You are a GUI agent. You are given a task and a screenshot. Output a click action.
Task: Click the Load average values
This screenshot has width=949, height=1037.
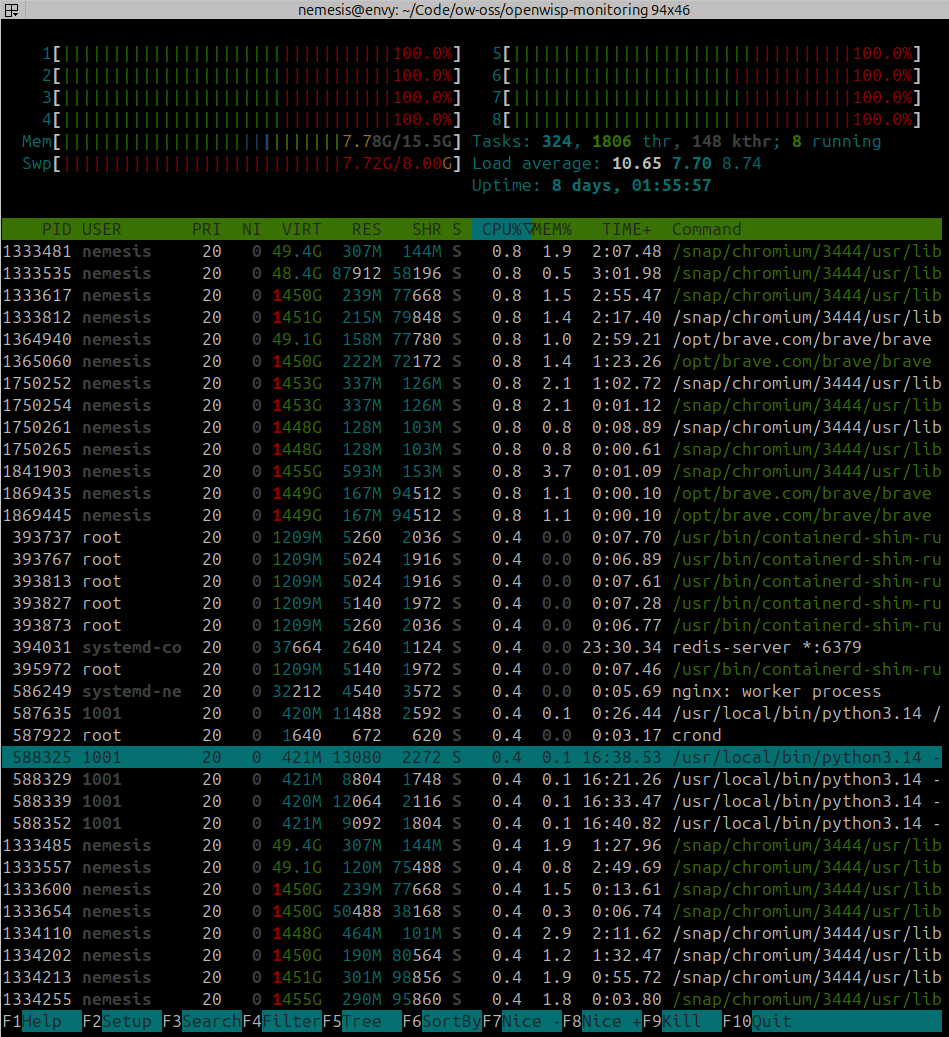click(686, 163)
